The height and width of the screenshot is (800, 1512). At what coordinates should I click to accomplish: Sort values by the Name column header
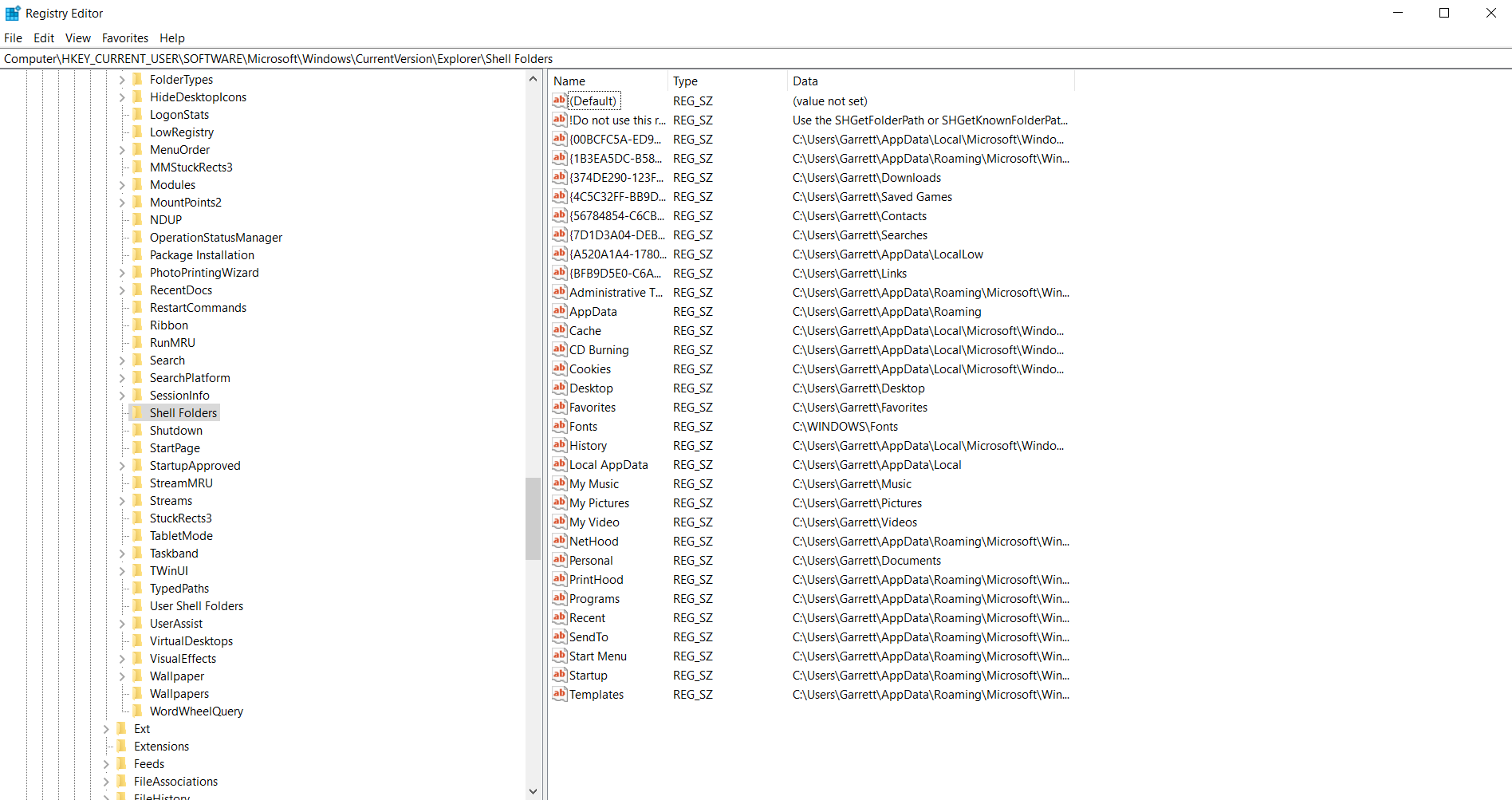click(608, 81)
